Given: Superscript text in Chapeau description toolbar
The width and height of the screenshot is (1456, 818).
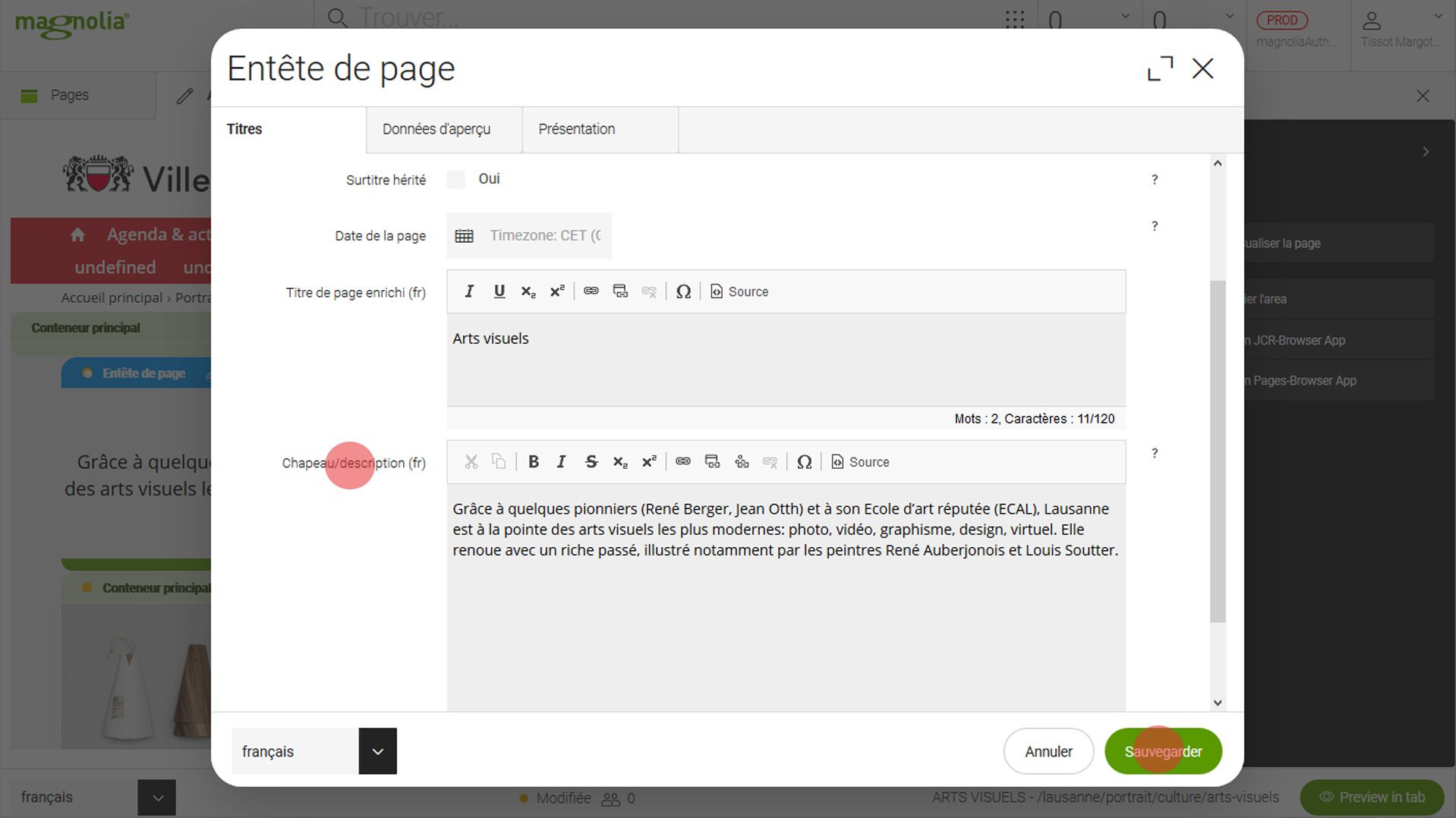Looking at the screenshot, I should 649,461.
